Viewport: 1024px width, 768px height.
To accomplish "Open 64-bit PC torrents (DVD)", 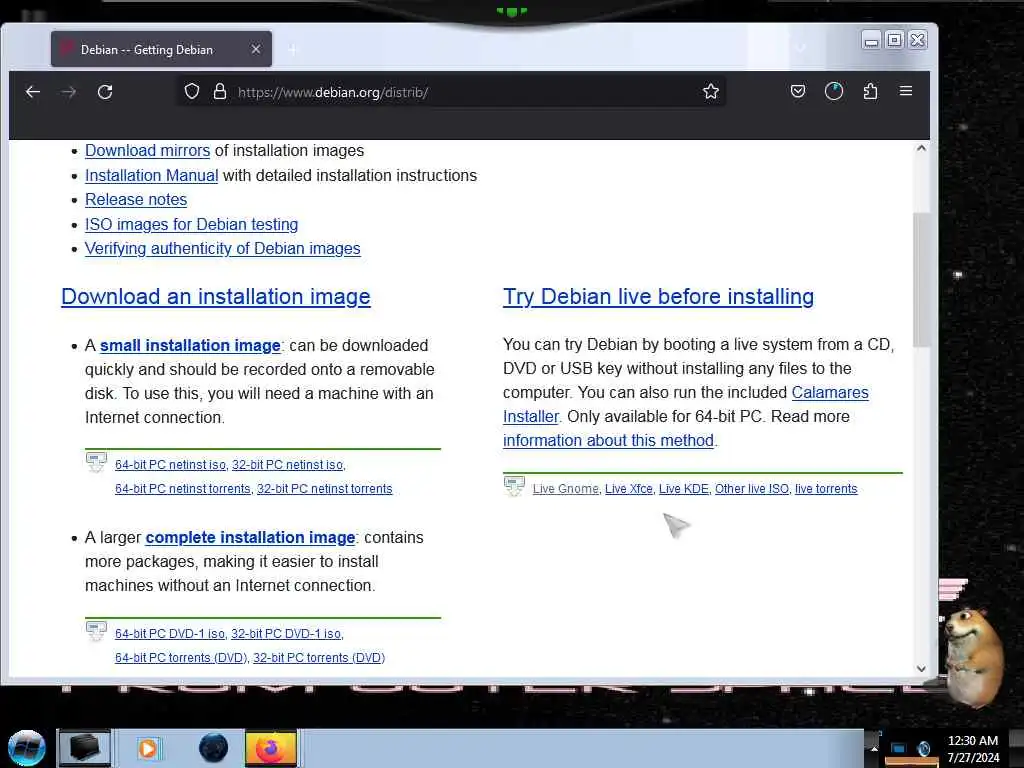I will (181, 658).
